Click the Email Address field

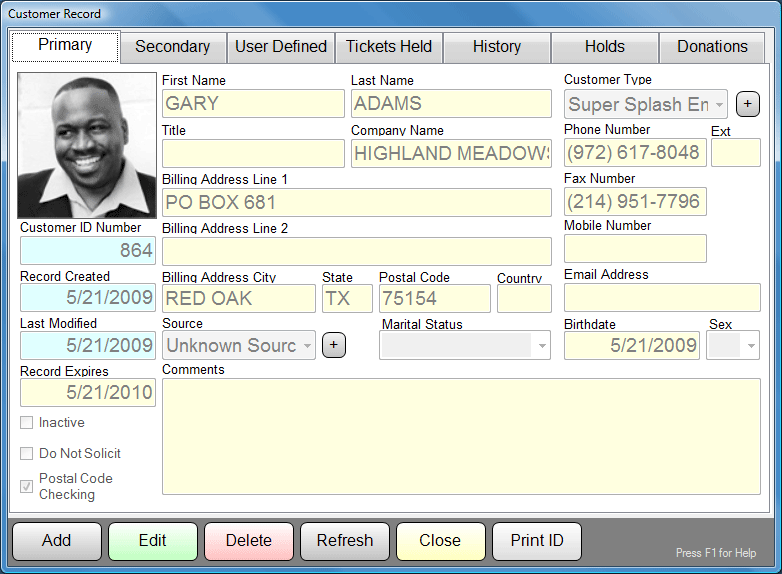coord(662,298)
